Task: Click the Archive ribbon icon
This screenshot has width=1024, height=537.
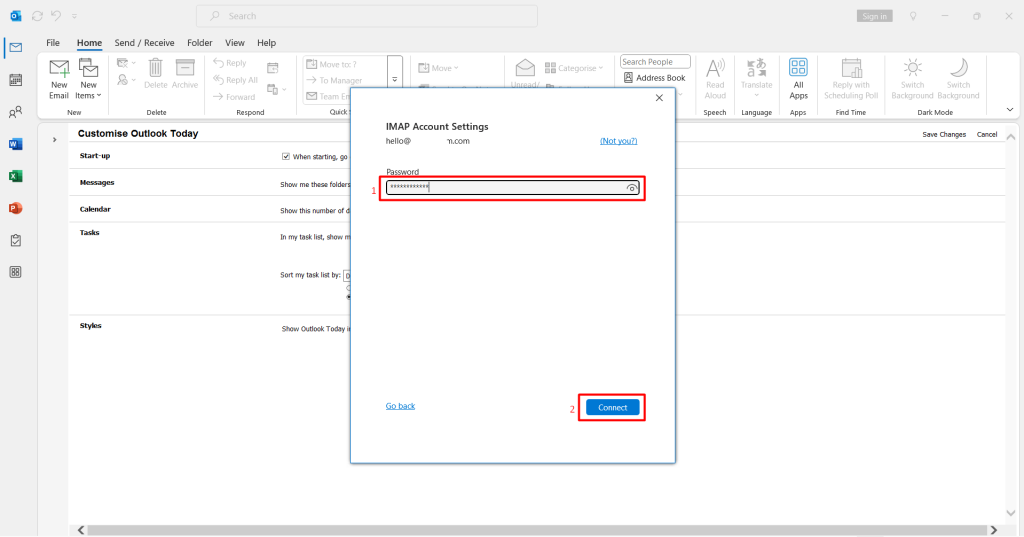Action: pyautogui.click(x=185, y=74)
